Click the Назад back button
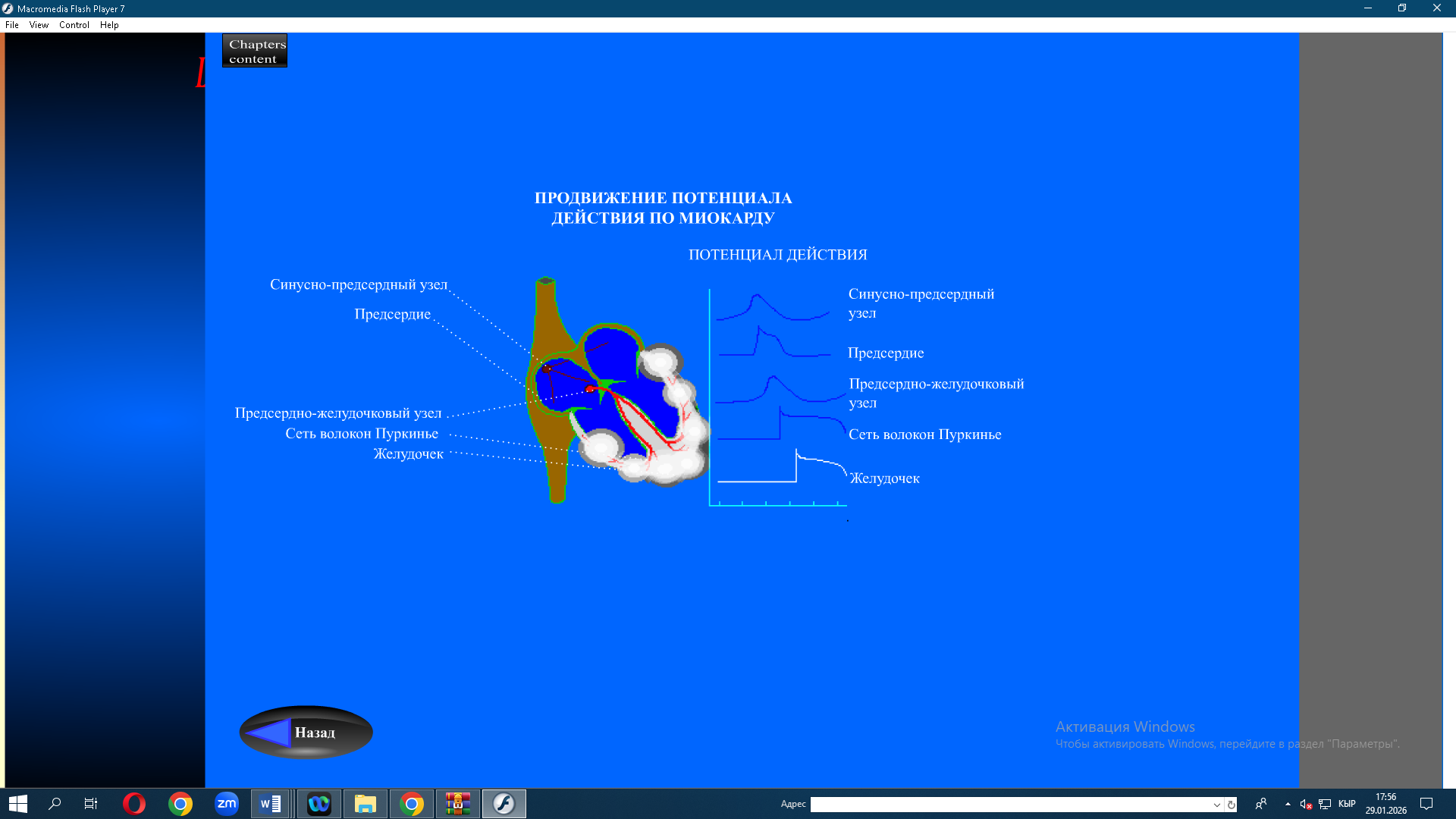This screenshot has width=1456, height=819. click(306, 733)
